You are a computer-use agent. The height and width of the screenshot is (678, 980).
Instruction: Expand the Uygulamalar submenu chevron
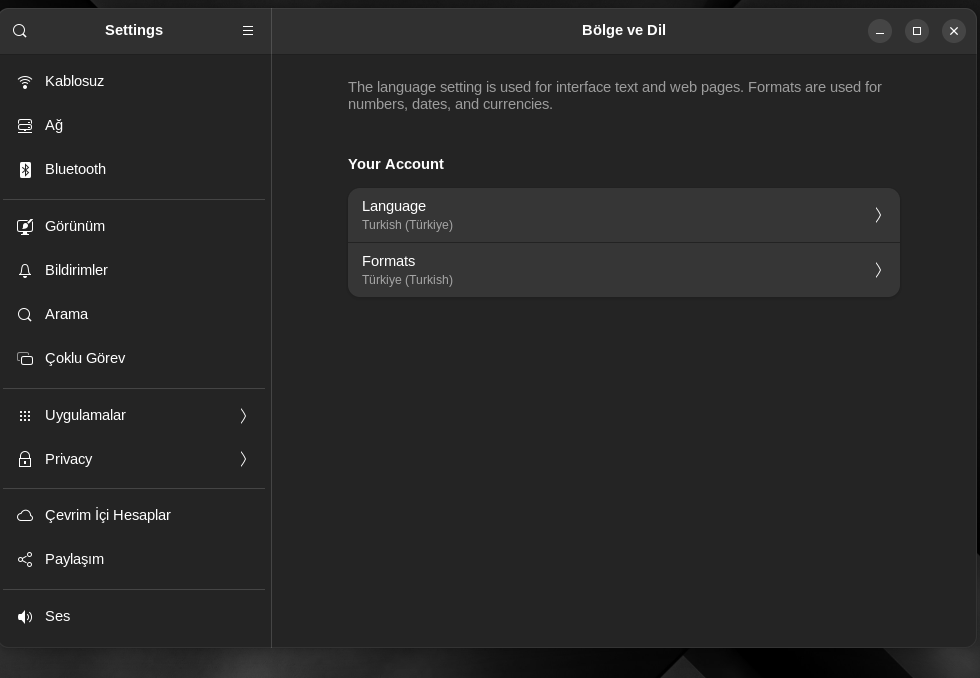(x=243, y=416)
